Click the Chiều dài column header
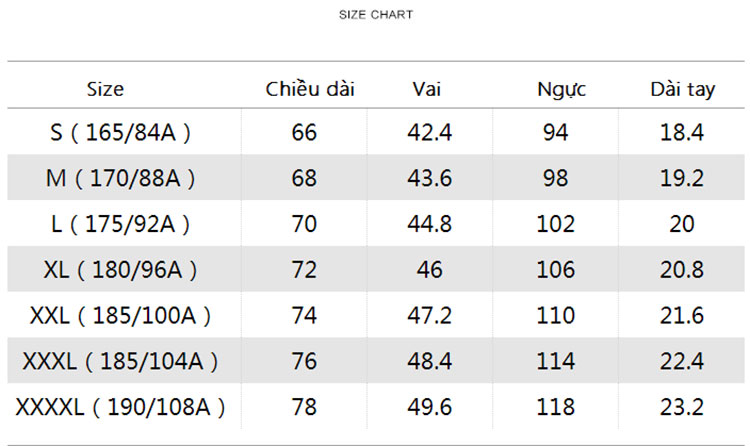Image resolution: width=750 pixels, height=446 pixels. point(310,89)
